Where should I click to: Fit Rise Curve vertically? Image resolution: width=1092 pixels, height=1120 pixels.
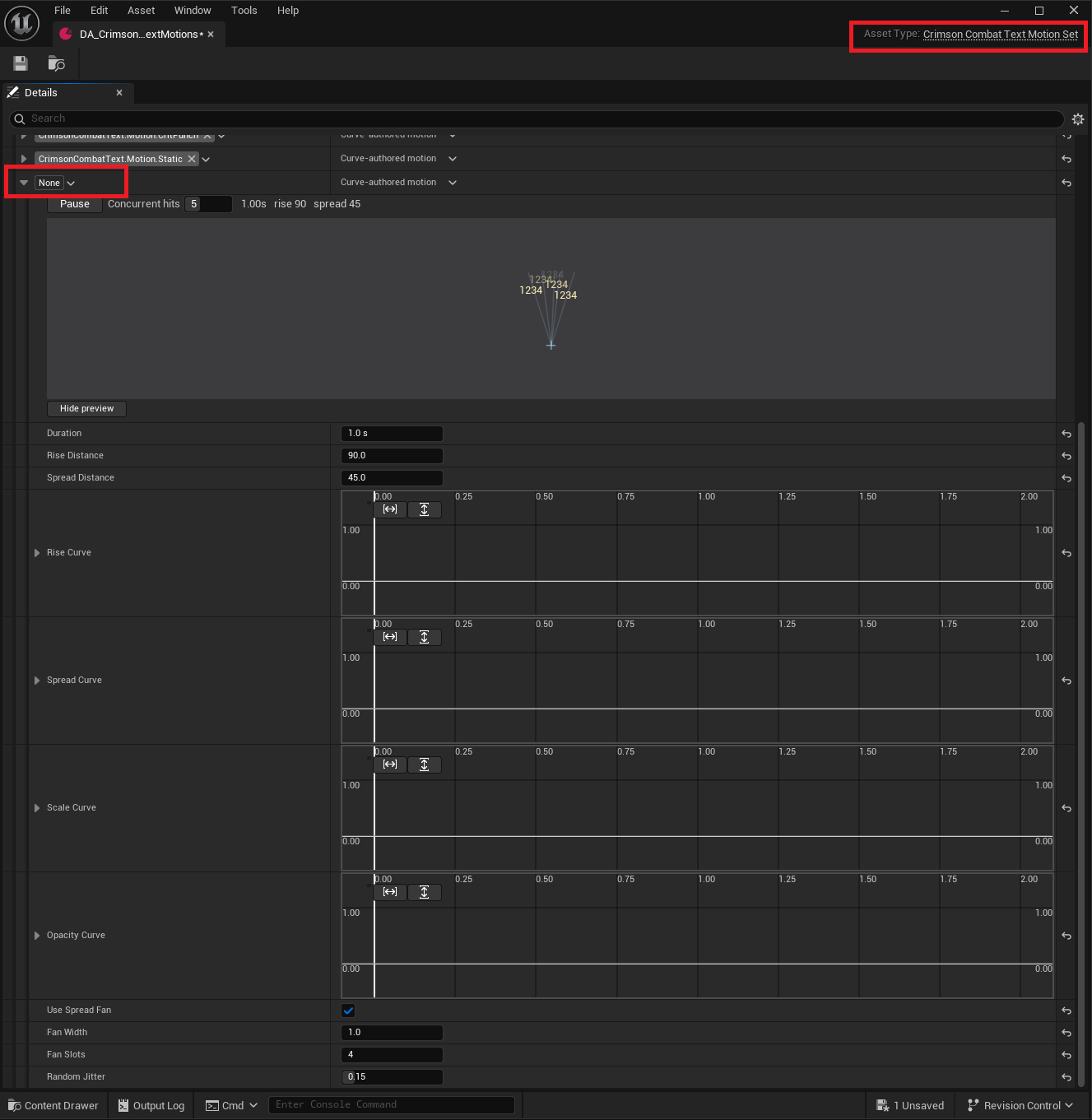(425, 509)
